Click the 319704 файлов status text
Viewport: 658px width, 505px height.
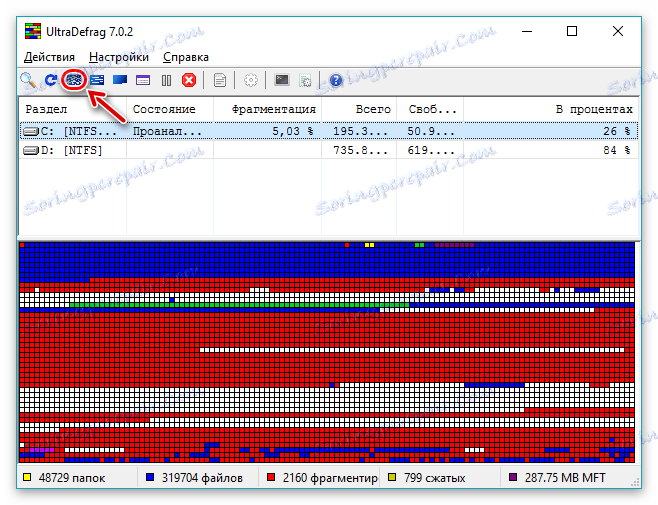coord(202,478)
